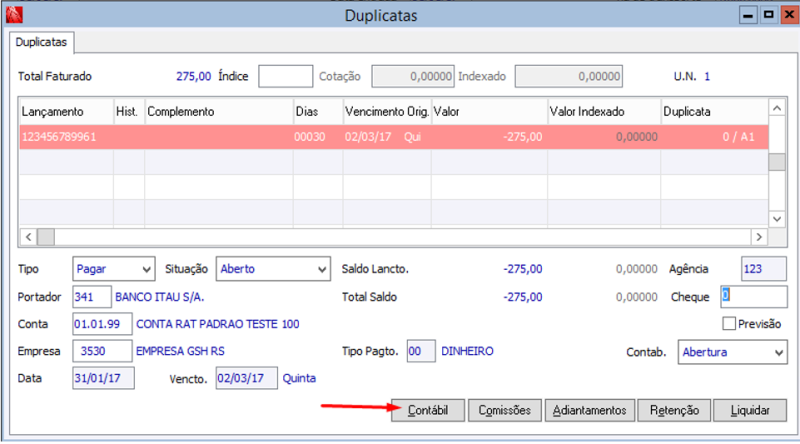Click the Índice input field
800x444 pixels.
(285, 76)
